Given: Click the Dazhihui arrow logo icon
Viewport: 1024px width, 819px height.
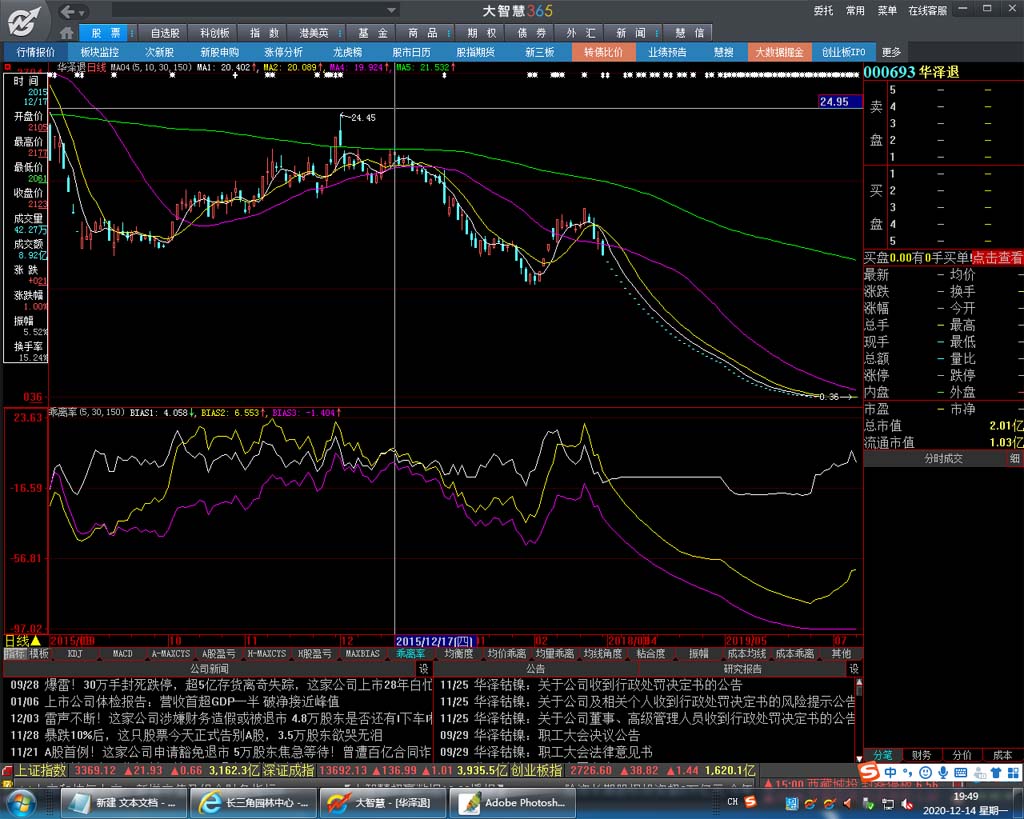Looking at the screenshot, I should point(25,20).
